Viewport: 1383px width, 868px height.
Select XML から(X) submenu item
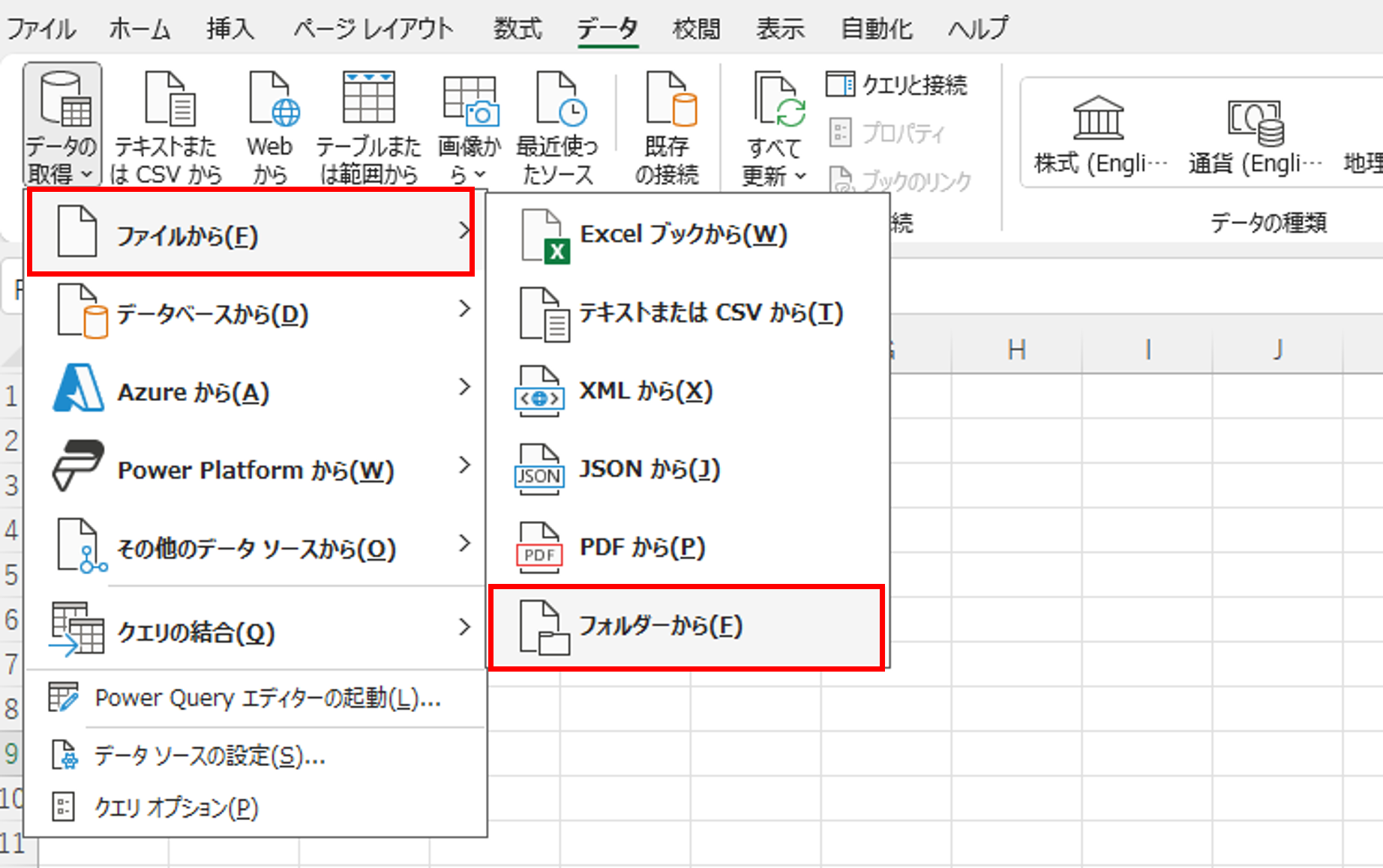[687, 391]
